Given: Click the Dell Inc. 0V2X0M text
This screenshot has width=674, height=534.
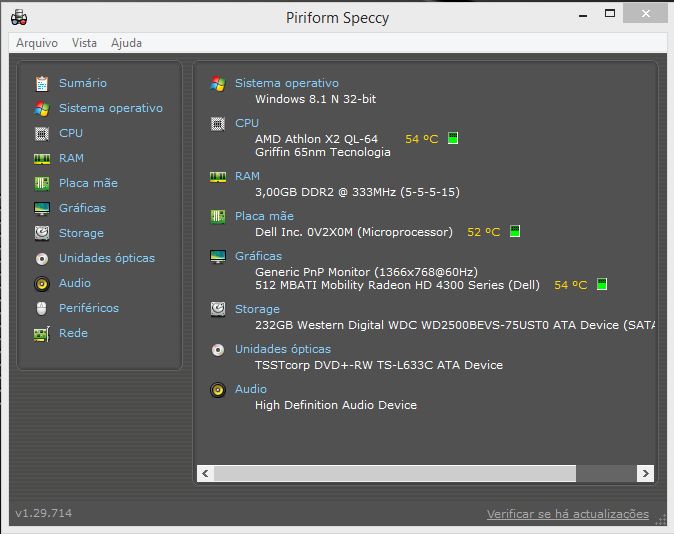Looking at the screenshot, I should (x=354, y=232).
